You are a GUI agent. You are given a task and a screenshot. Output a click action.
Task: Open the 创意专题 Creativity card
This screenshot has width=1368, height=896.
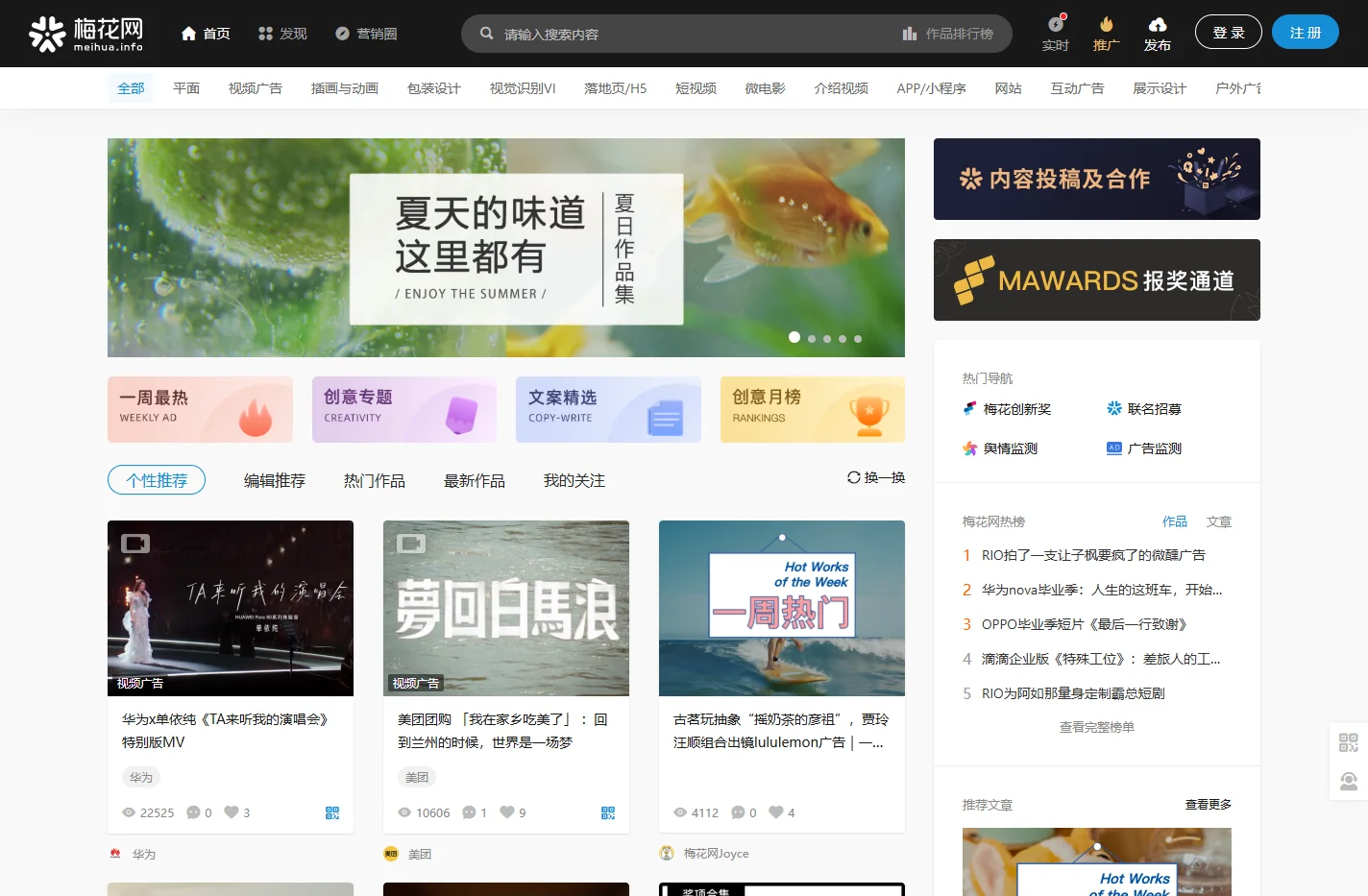[x=404, y=410]
